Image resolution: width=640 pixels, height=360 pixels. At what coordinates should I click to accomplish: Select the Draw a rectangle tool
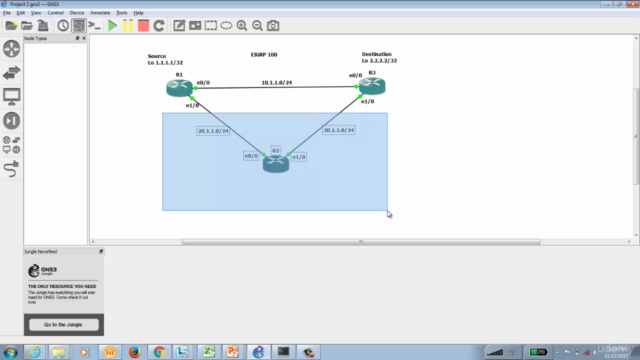click(211, 26)
